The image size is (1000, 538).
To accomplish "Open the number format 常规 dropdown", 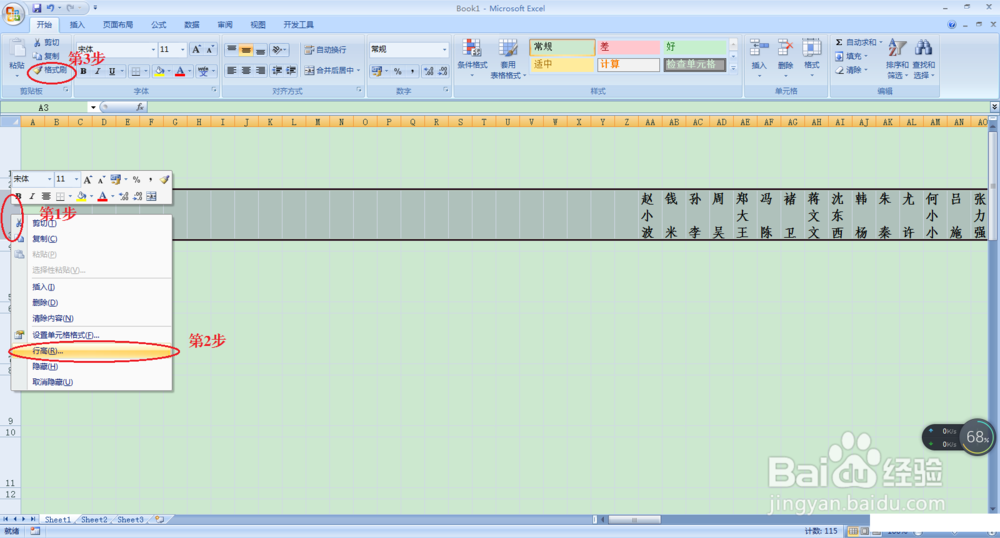I will [x=445, y=49].
